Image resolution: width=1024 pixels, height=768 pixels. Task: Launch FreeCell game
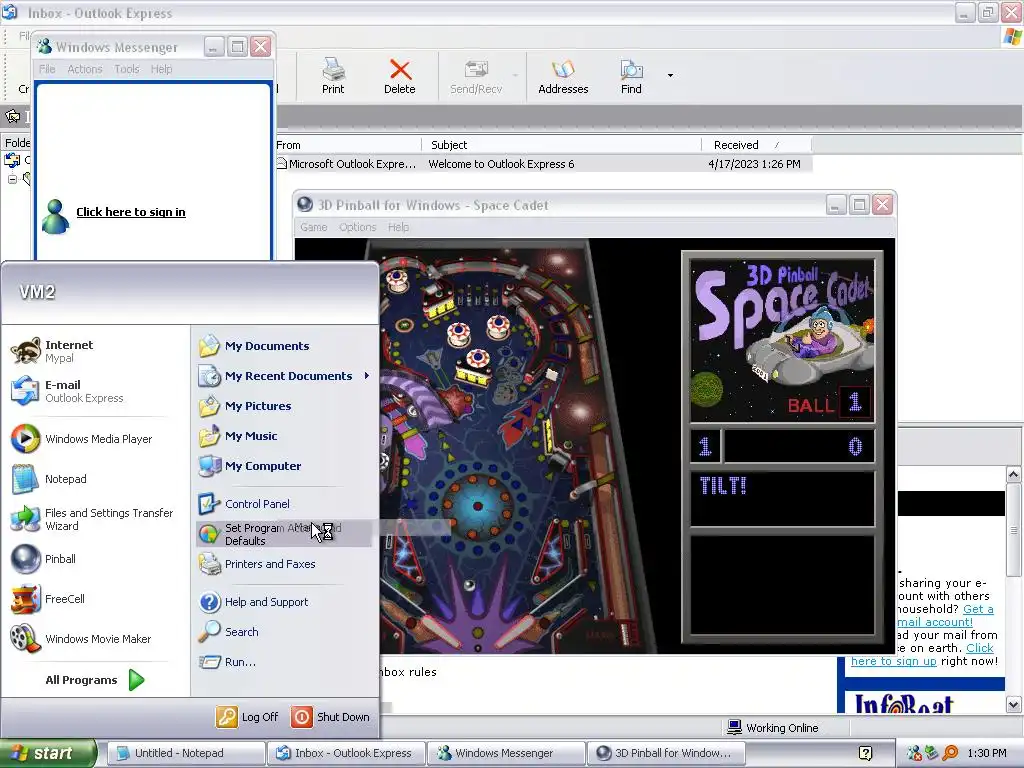(48, 599)
